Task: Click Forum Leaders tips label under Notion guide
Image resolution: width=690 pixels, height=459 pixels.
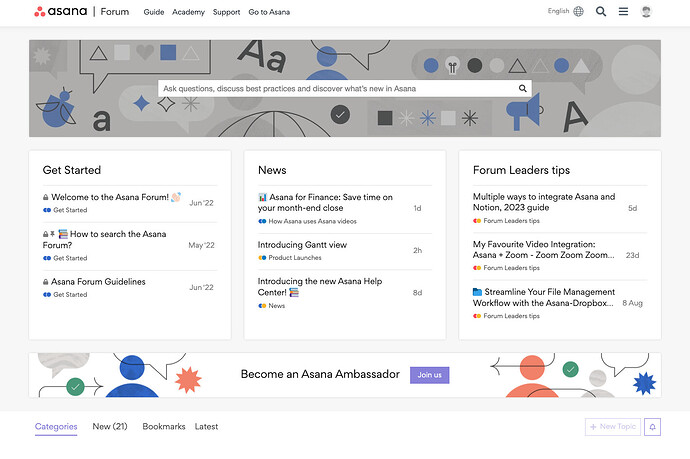Action: (x=511, y=221)
